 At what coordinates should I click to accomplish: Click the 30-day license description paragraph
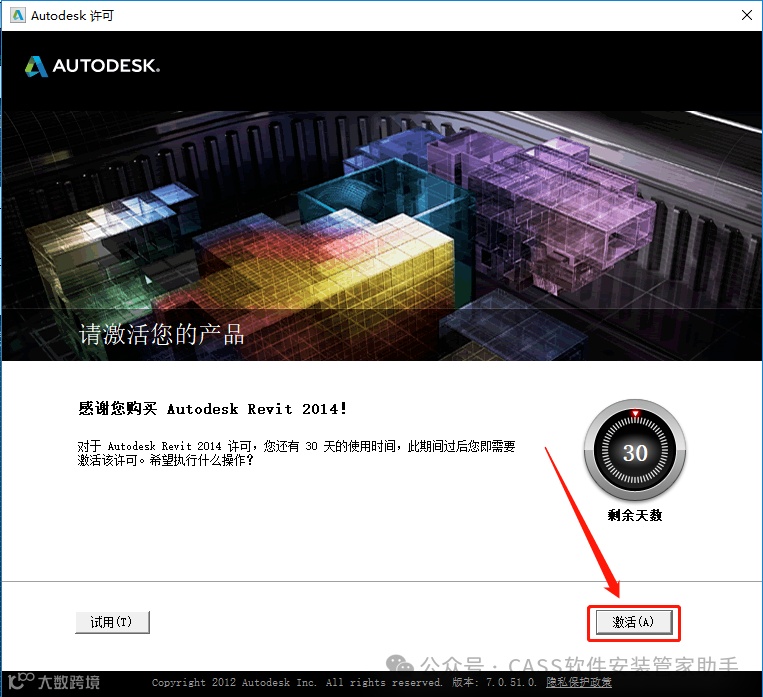click(296, 453)
